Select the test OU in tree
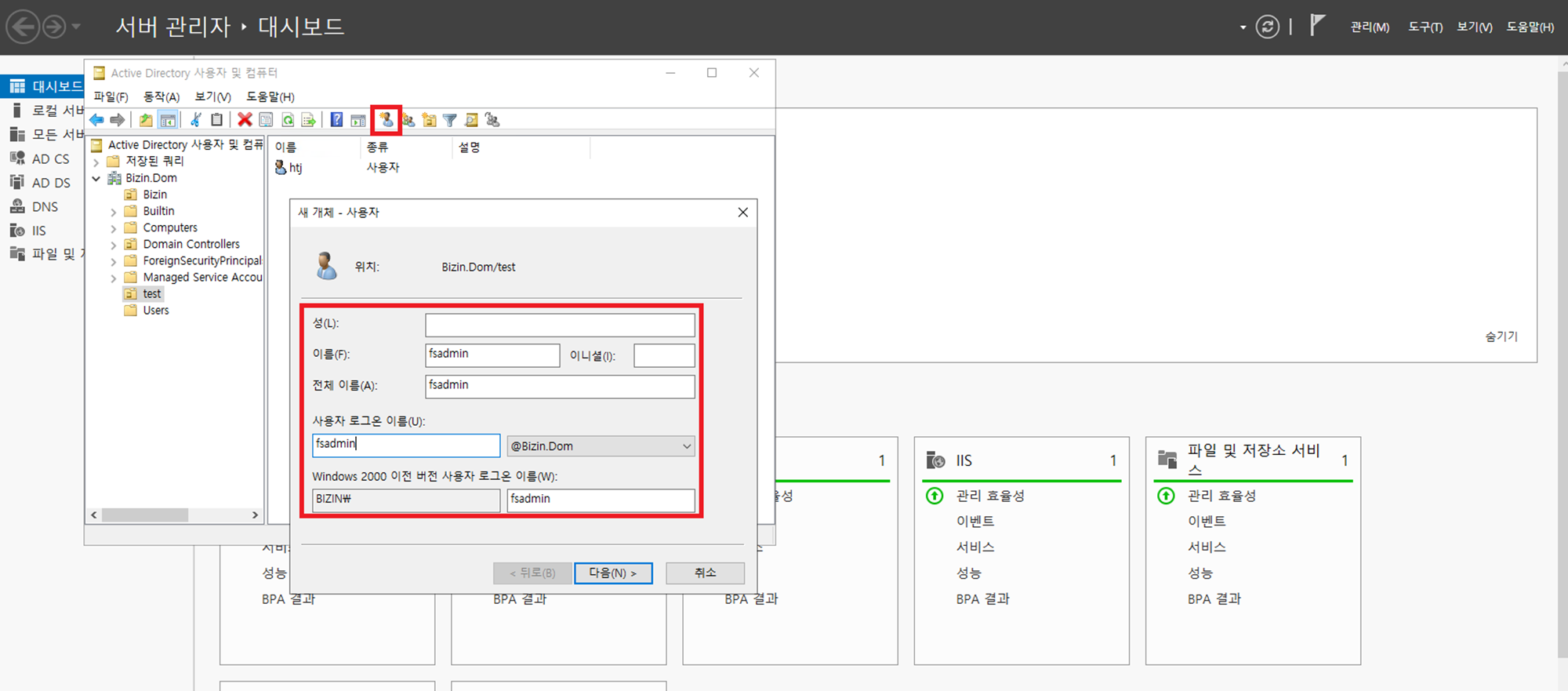1568x691 pixels. (x=151, y=294)
